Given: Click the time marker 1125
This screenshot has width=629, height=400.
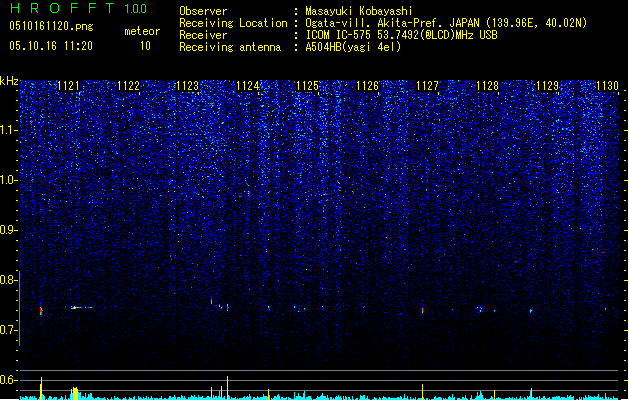Looking at the screenshot, I should (x=308, y=86).
